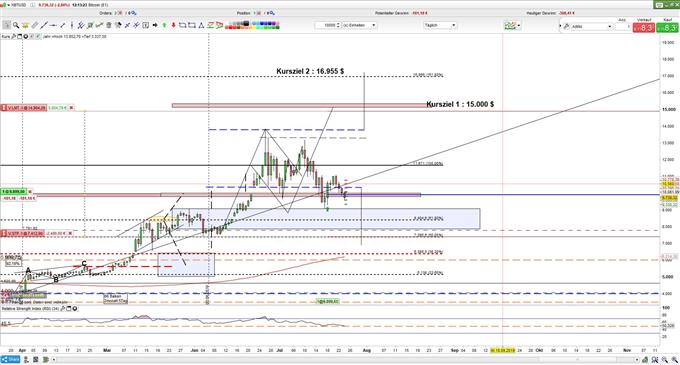Insert a red down-arrow marker
680x365 pixels.
pyautogui.click(x=173, y=25)
